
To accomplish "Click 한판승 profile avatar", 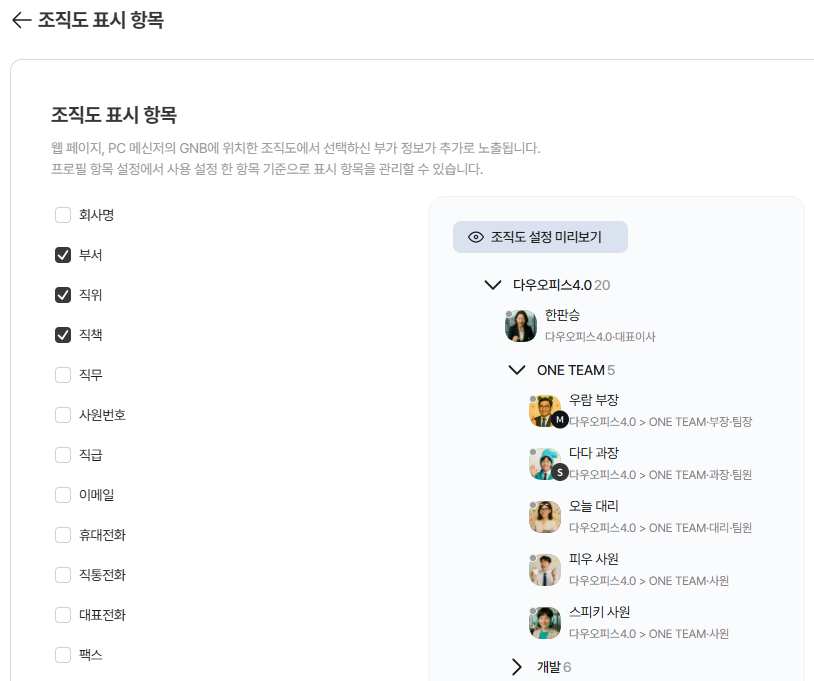I will [x=521, y=325].
